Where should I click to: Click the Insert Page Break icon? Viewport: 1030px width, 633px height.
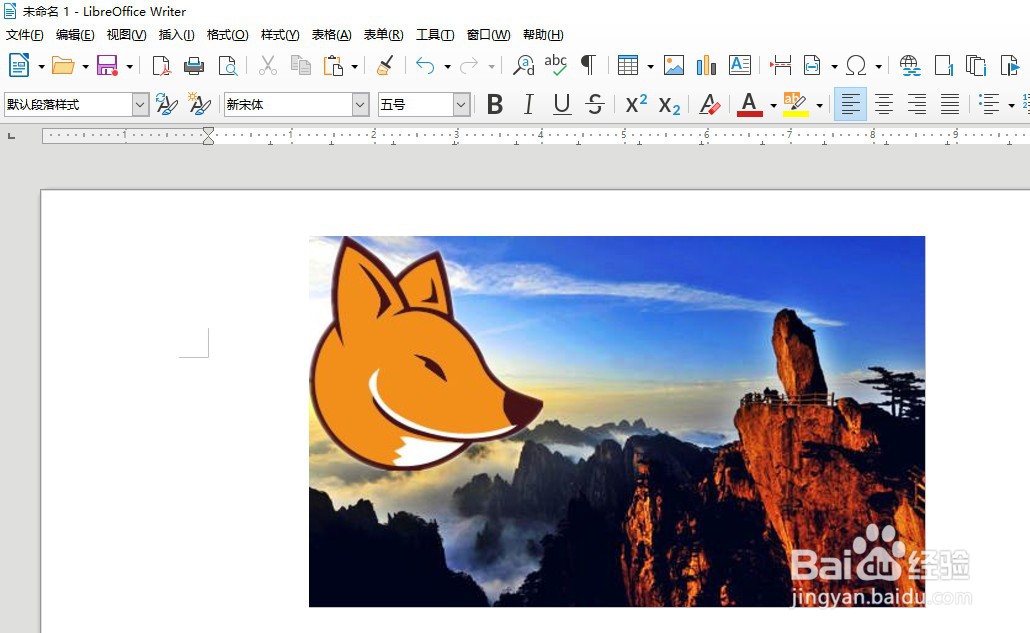(780, 66)
